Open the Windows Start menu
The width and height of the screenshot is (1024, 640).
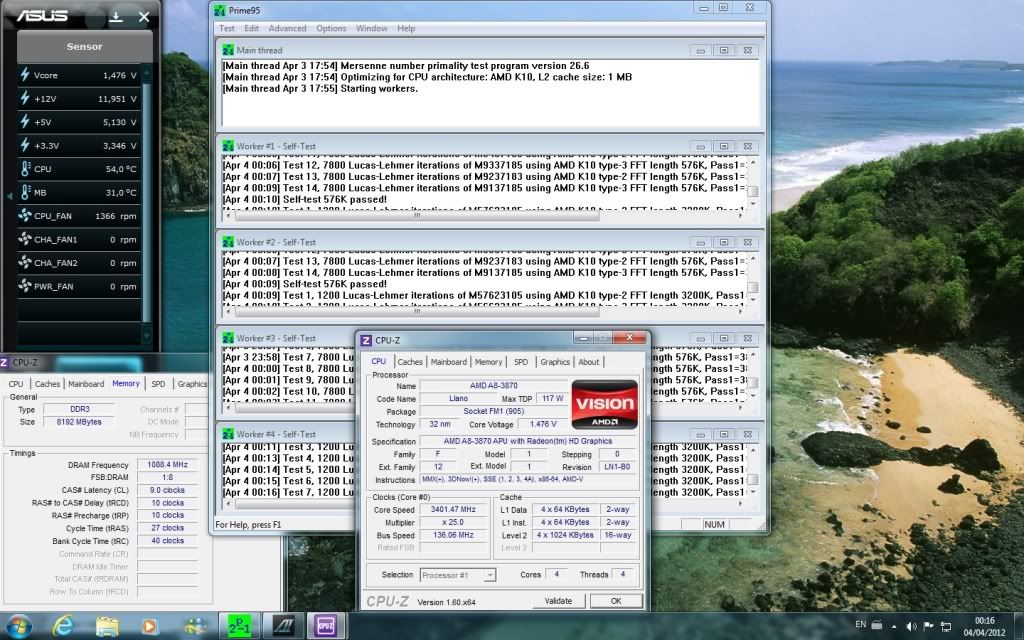(x=18, y=626)
